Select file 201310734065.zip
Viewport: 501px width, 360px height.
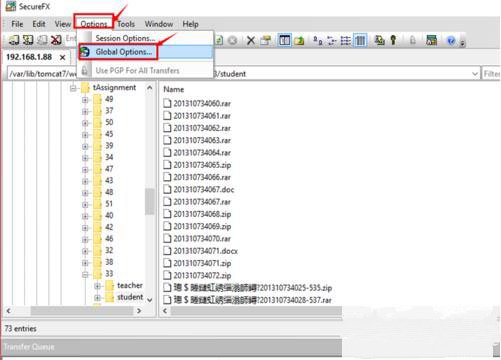[202, 165]
